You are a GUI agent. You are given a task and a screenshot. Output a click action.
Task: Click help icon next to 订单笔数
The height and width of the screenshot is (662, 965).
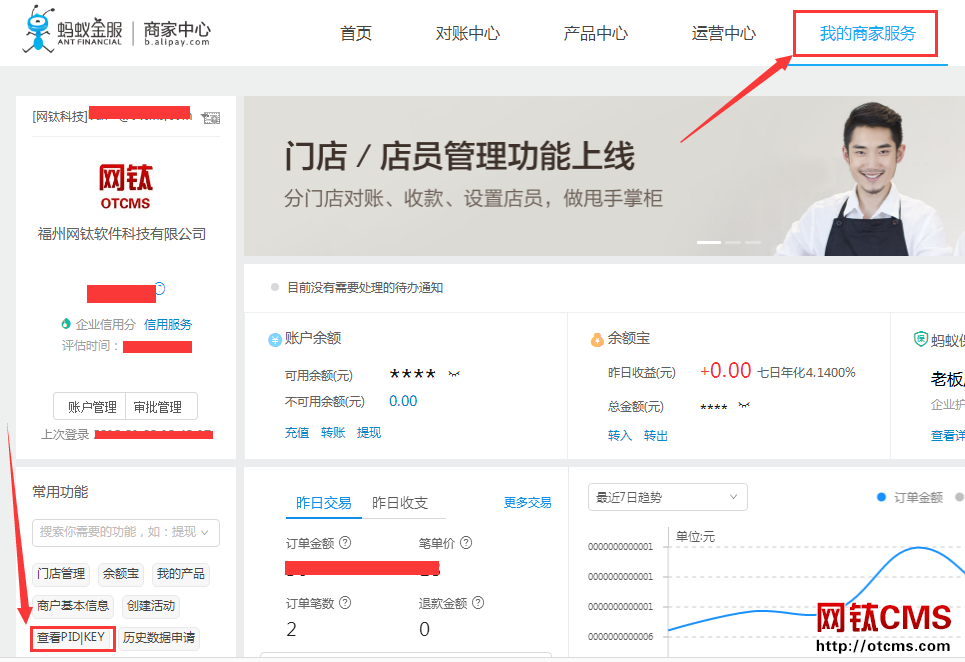click(x=345, y=603)
